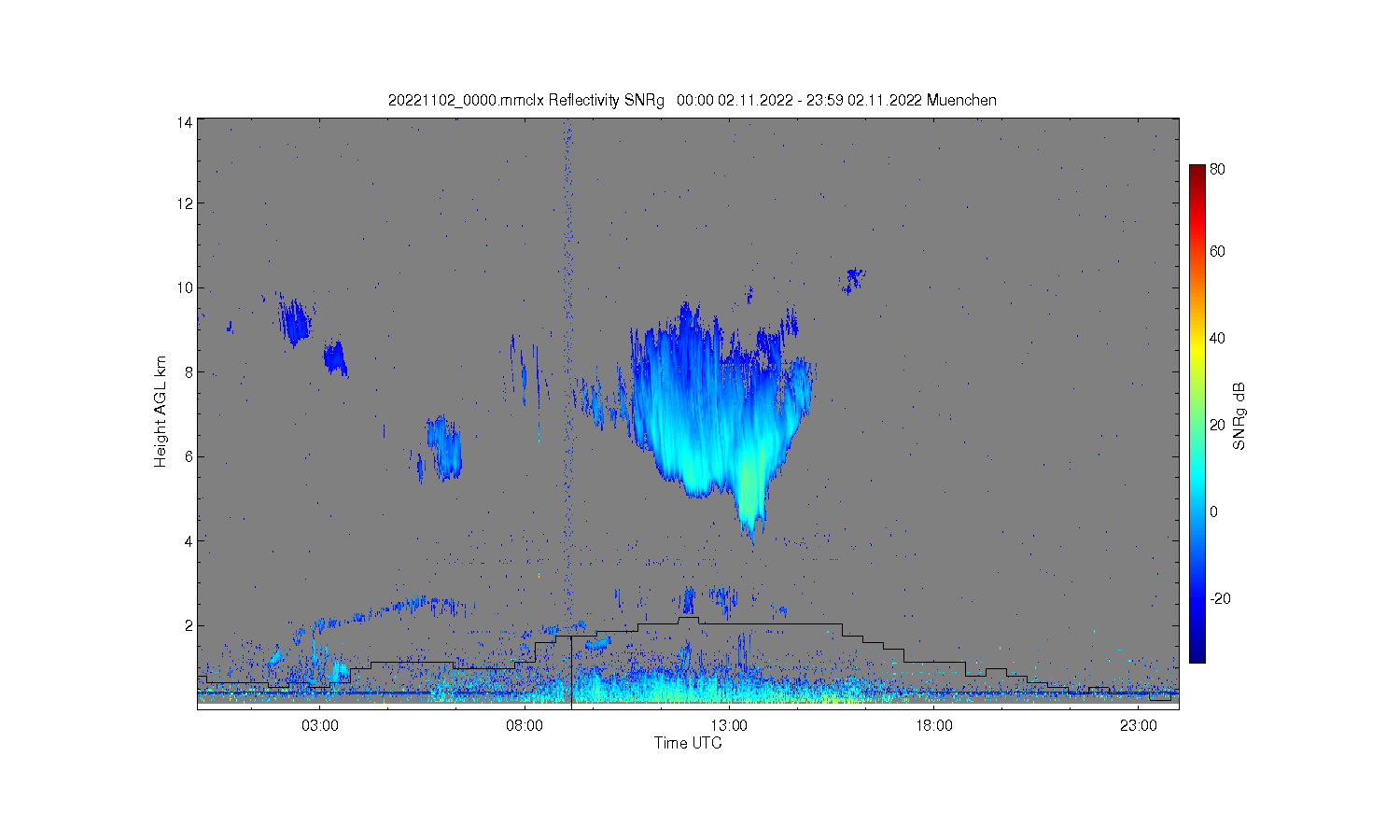
Task: Click the plot title text starting with 20221102_0000.mmclx
Action: point(692,100)
